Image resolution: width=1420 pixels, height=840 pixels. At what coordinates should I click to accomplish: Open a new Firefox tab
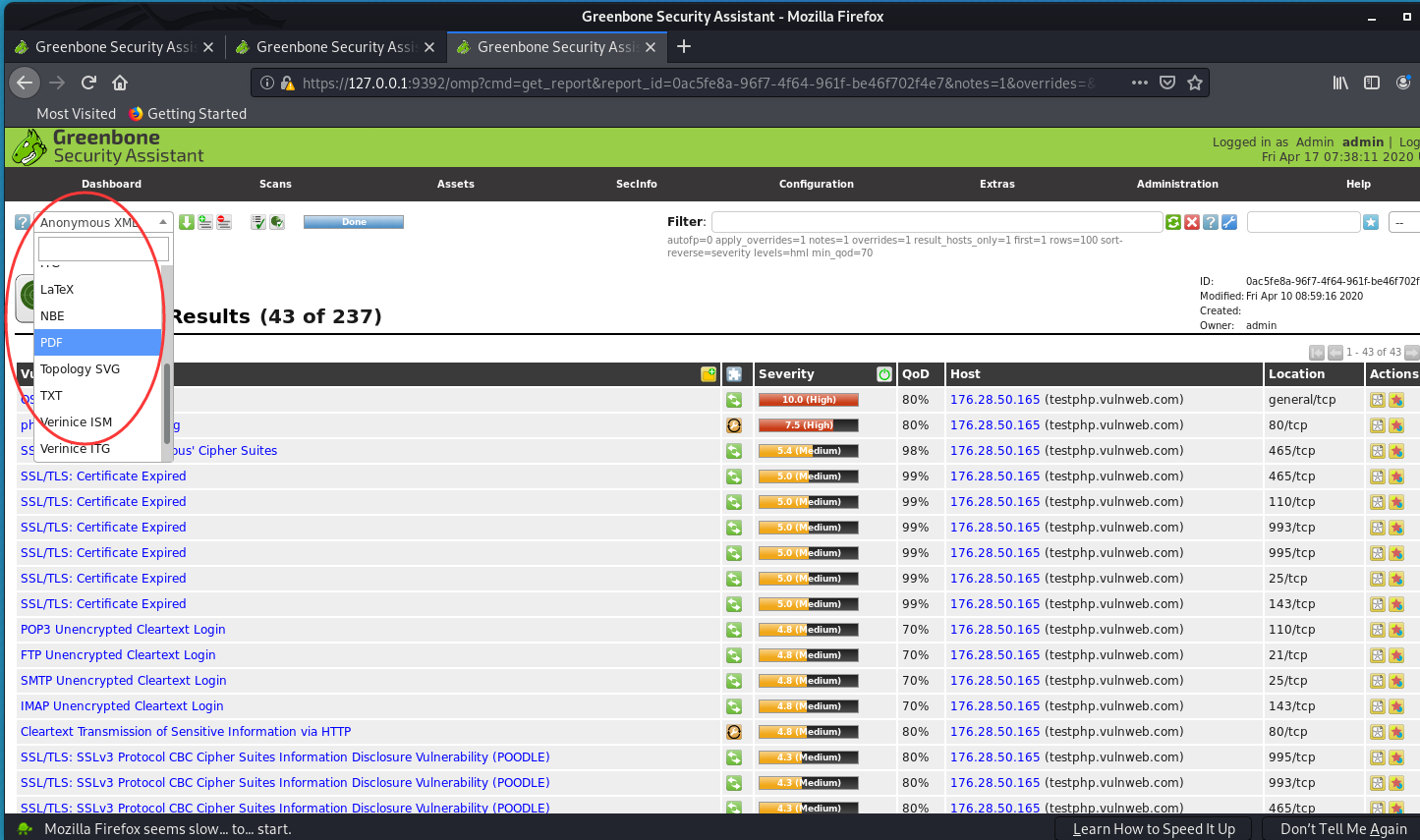point(684,46)
